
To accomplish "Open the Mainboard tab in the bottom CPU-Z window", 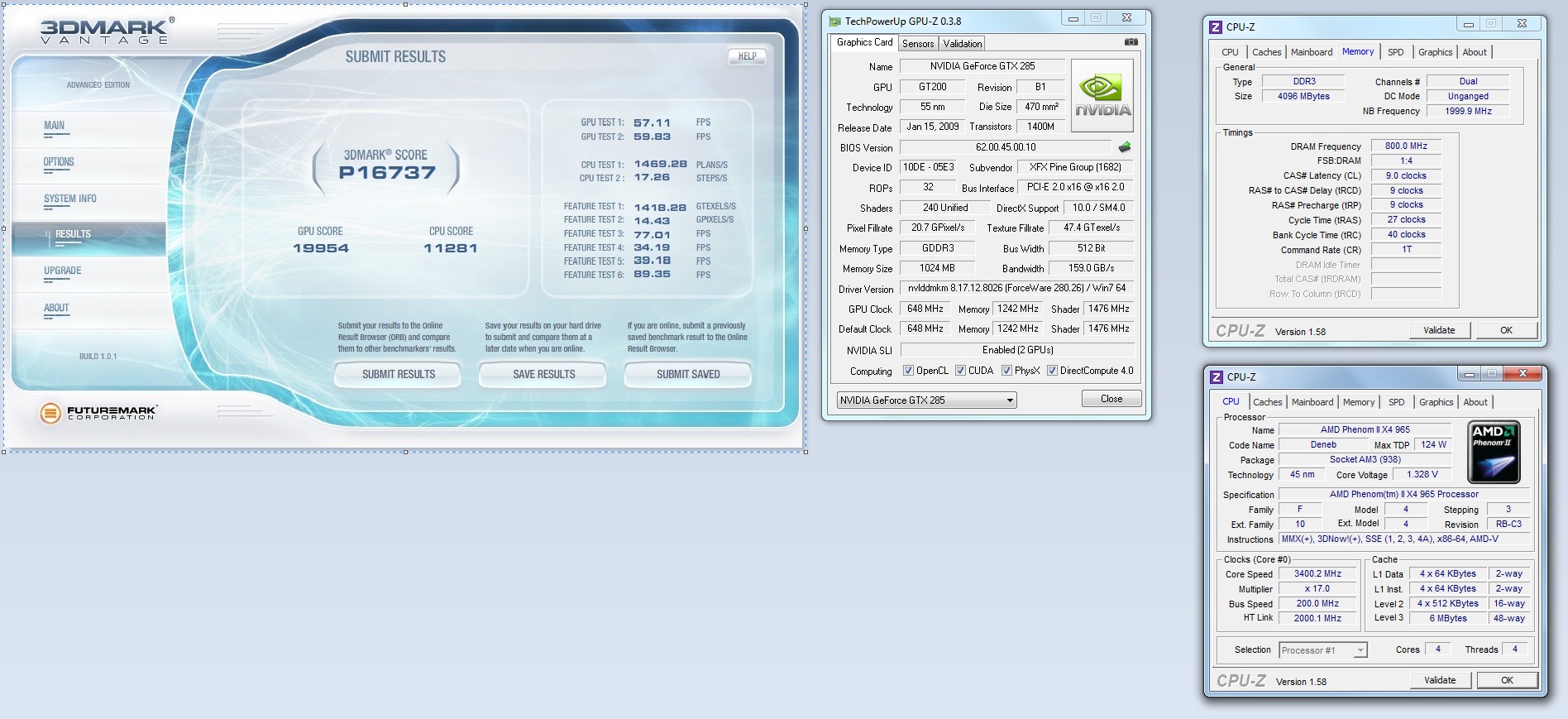I will pos(1312,402).
